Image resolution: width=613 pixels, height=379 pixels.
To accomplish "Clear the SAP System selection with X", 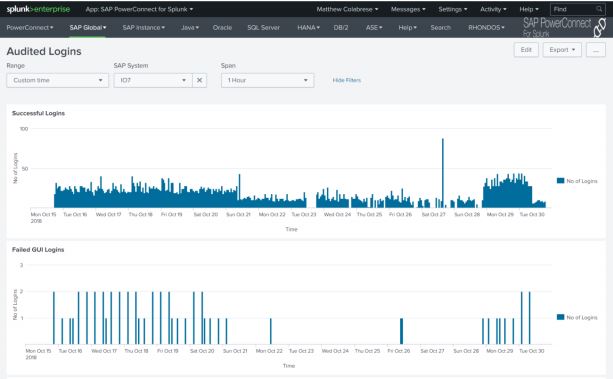I will coord(199,80).
